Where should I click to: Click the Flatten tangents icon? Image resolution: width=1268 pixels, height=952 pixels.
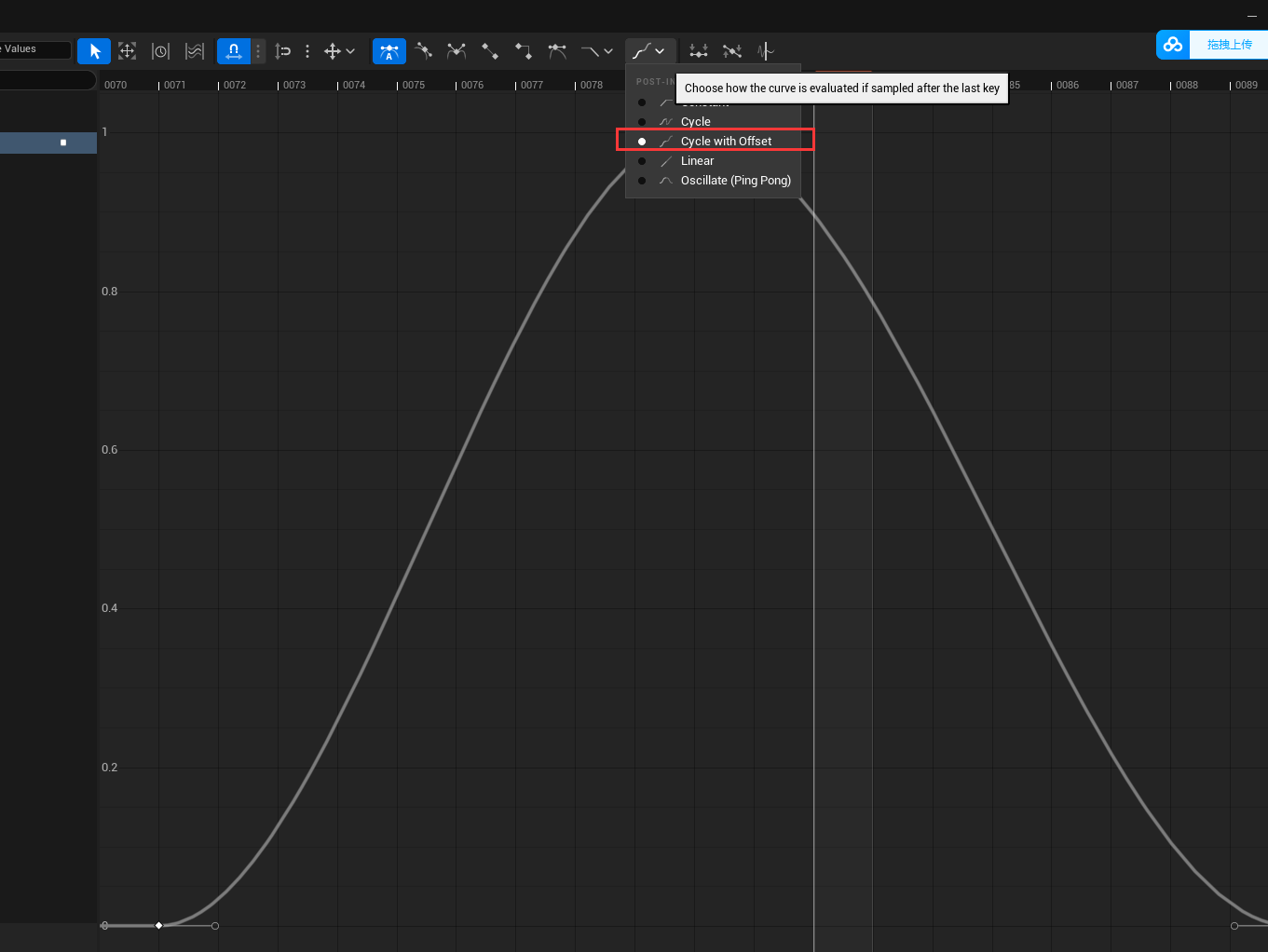[699, 51]
